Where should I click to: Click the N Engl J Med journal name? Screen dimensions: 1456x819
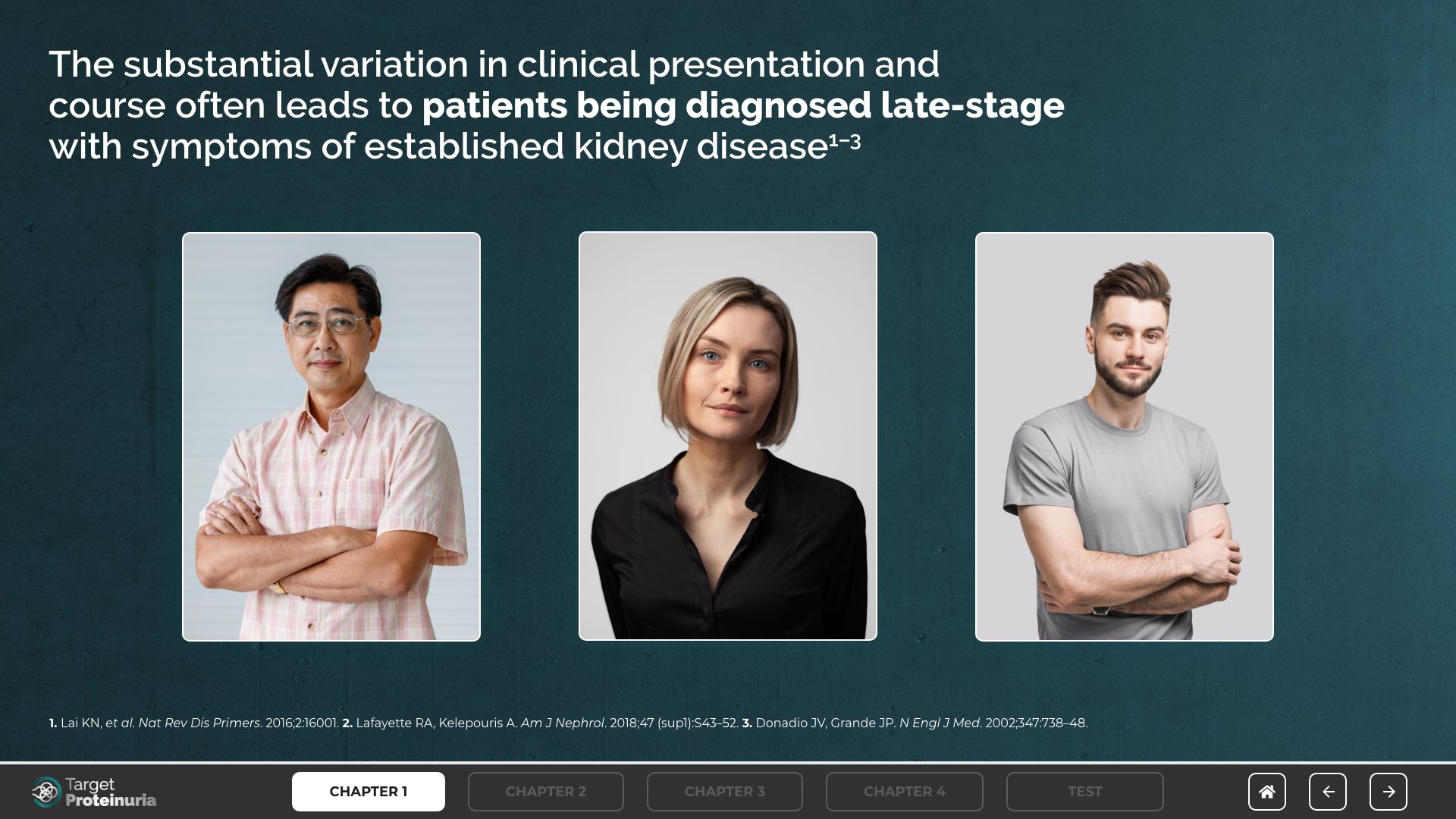[940, 723]
